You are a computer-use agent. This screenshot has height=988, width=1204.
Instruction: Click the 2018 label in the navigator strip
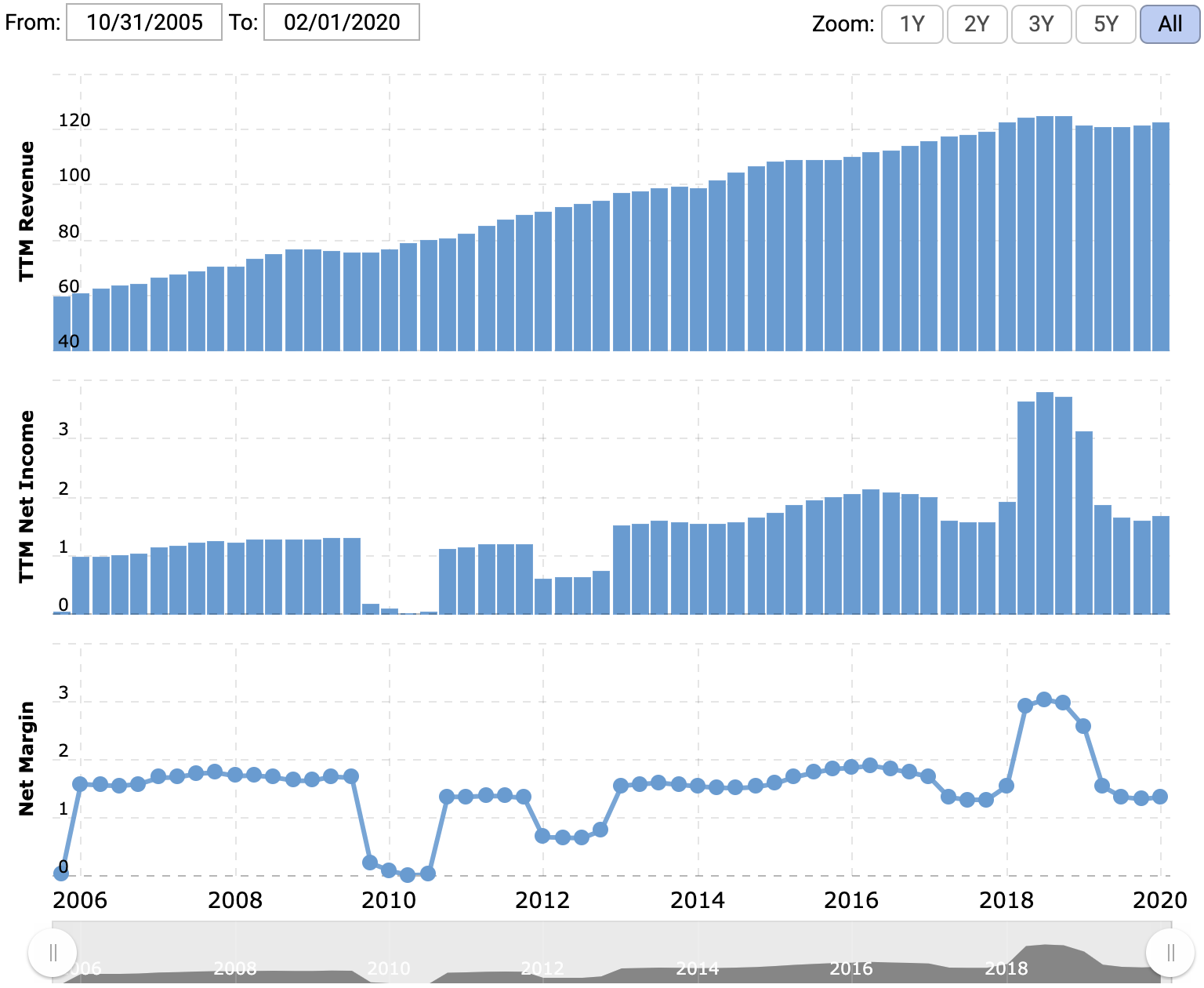(x=1006, y=968)
